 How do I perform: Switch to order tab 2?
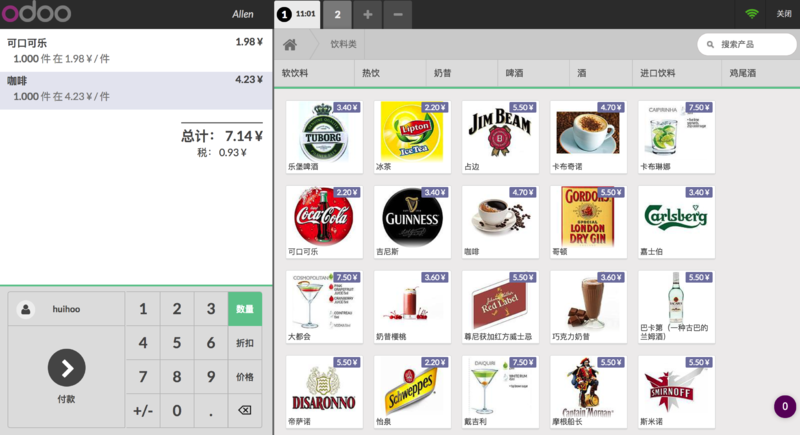point(337,14)
